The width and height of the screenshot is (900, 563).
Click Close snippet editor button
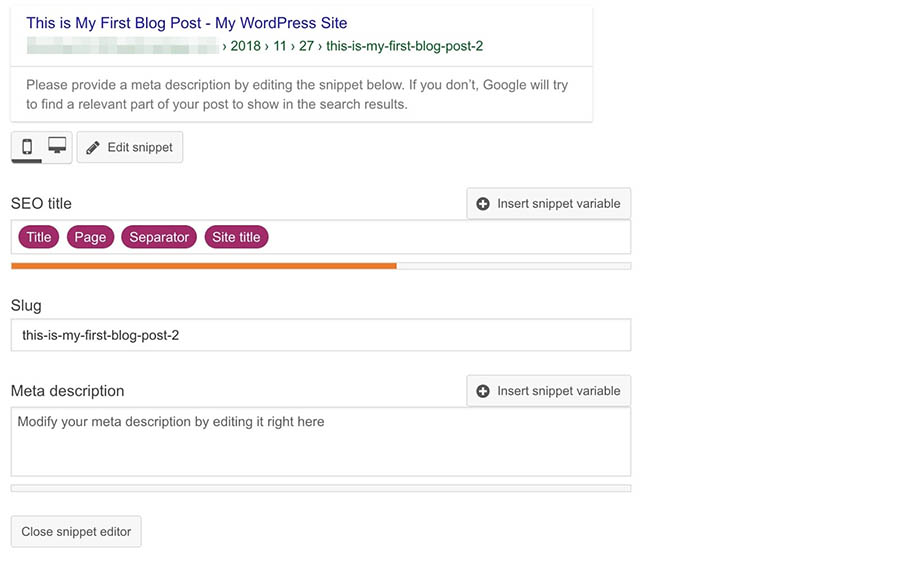click(x=76, y=531)
